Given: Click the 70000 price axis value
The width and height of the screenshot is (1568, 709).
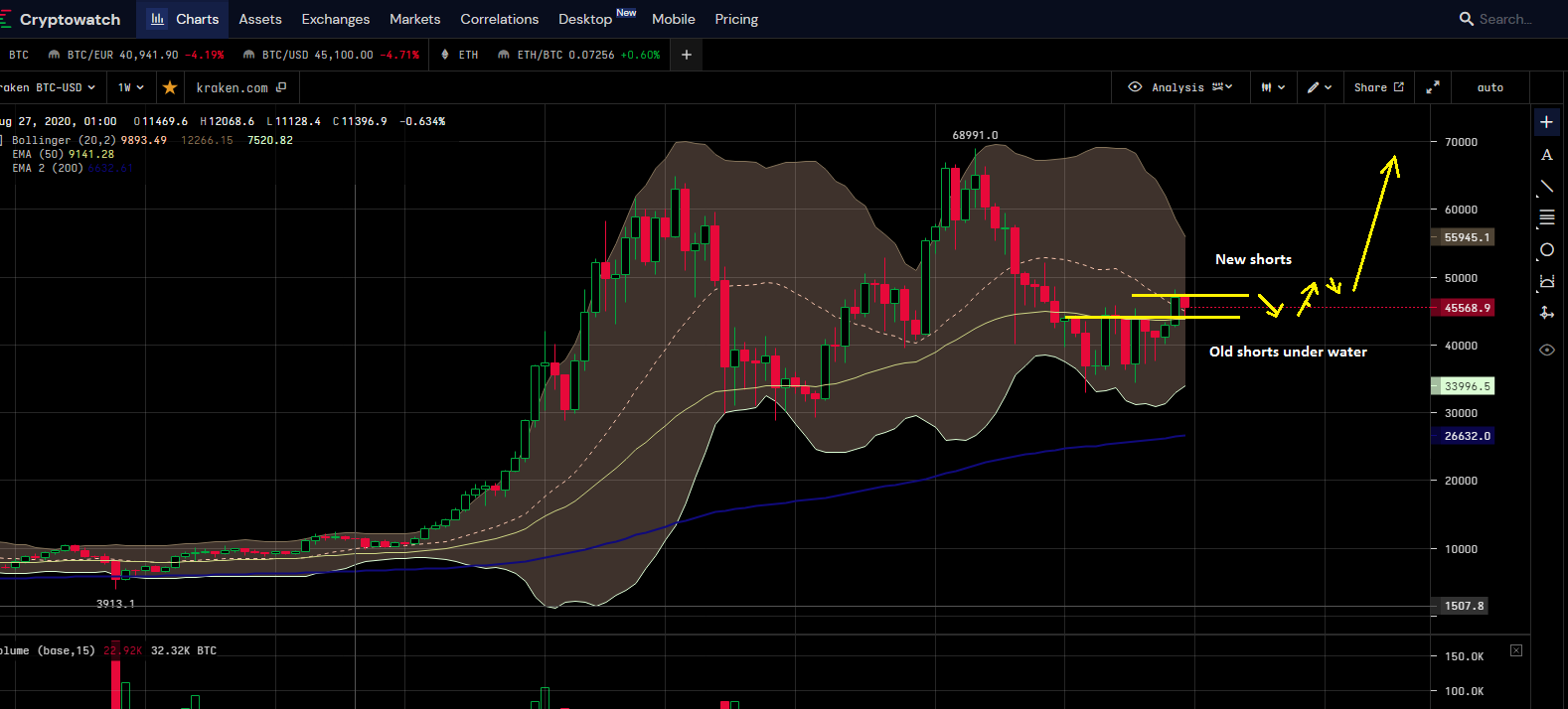Looking at the screenshot, I should pyautogui.click(x=1461, y=142).
